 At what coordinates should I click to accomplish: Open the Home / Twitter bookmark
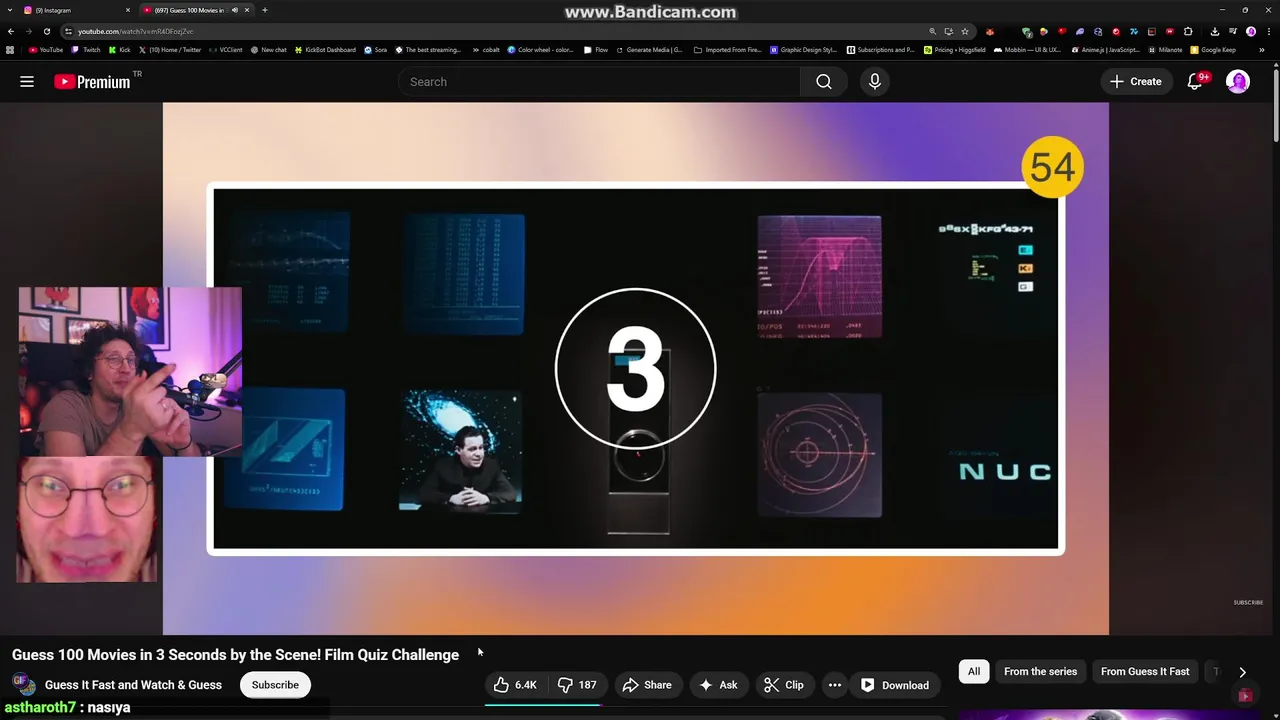[x=170, y=50]
